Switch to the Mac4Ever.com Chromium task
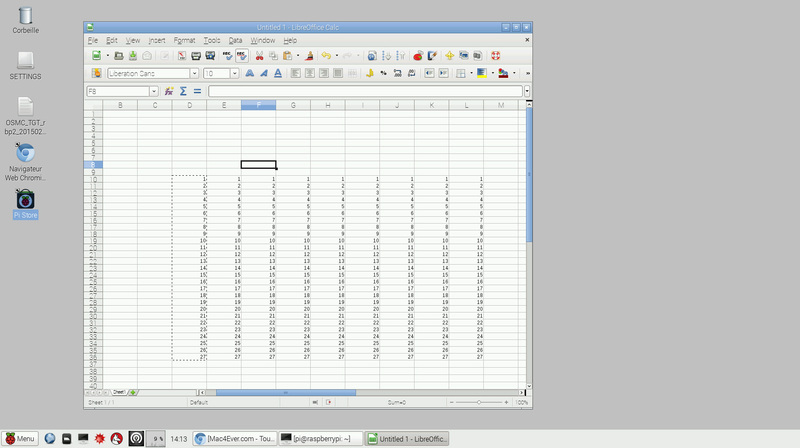Viewport: 800px width, 448px height. coord(235,439)
